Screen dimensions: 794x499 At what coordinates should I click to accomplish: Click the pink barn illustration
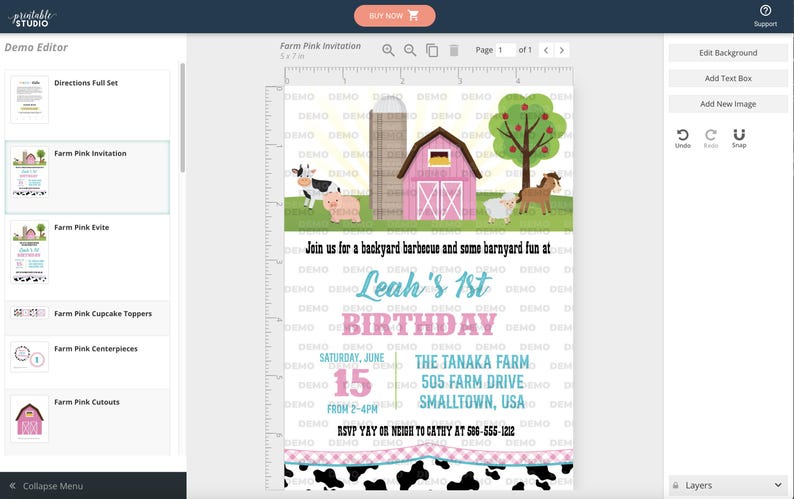pos(439,175)
